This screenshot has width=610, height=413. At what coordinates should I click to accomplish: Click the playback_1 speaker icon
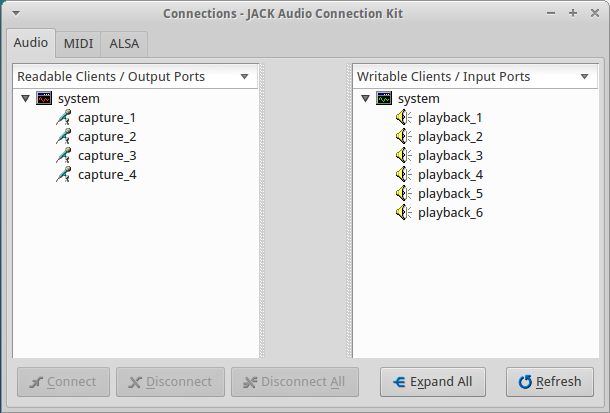(x=404, y=118)
